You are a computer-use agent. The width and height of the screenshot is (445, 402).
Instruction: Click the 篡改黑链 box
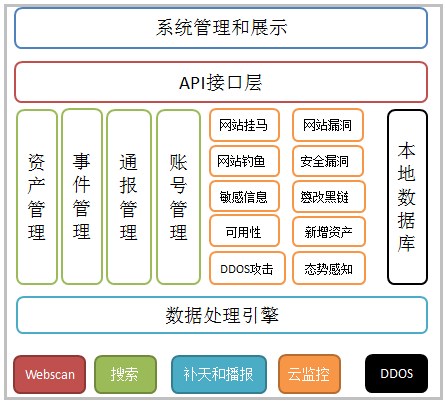click(x=329, y=197)
